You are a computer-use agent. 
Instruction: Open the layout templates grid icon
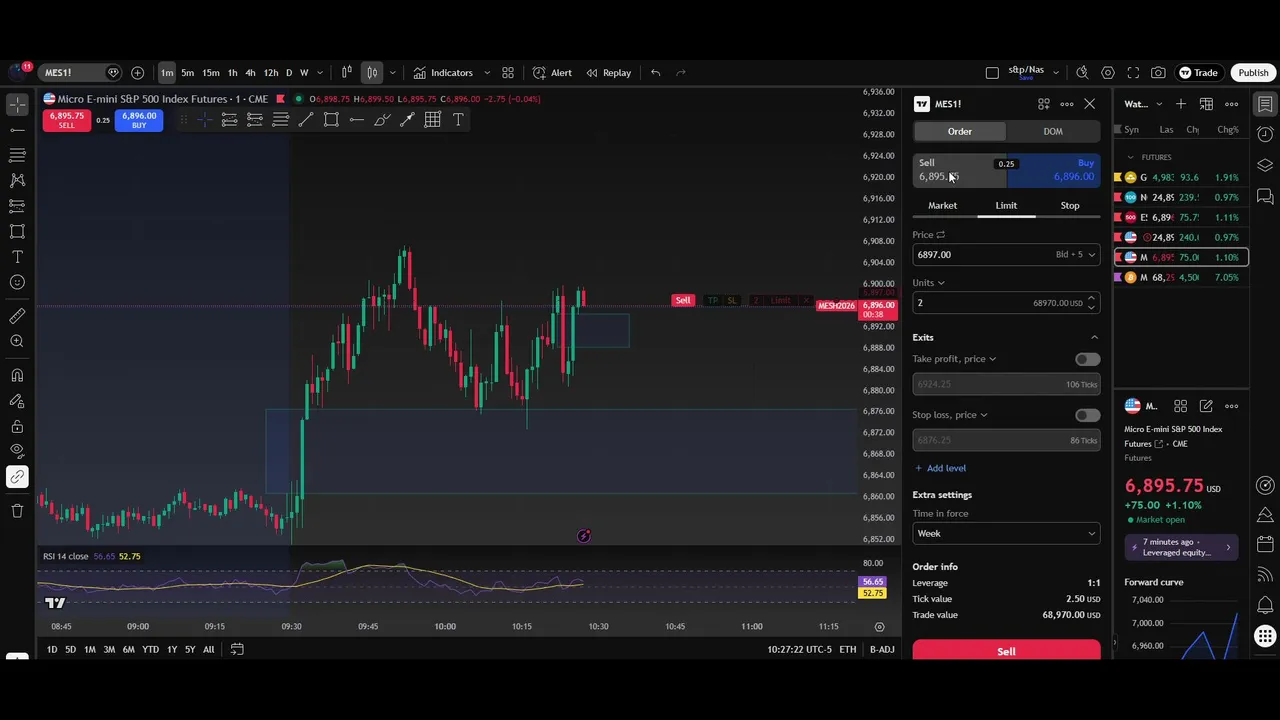(508, 73)
